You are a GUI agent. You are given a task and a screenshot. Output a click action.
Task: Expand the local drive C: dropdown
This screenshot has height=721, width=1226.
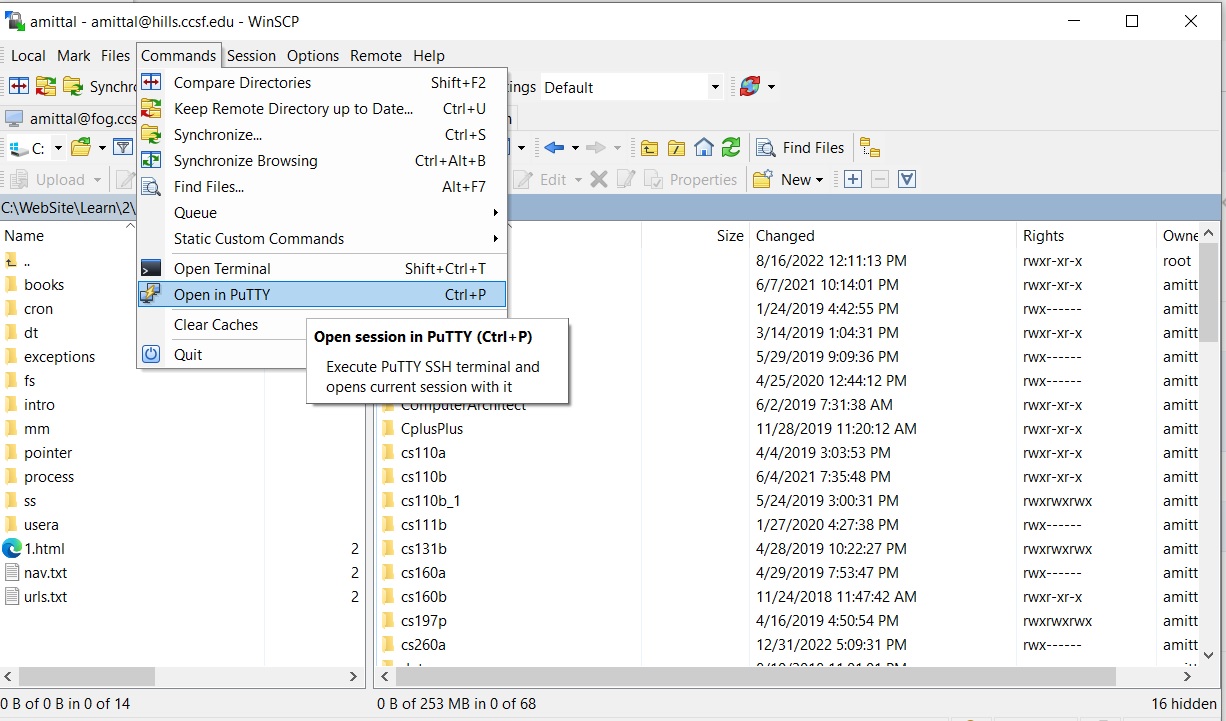[x=58, y=149]
